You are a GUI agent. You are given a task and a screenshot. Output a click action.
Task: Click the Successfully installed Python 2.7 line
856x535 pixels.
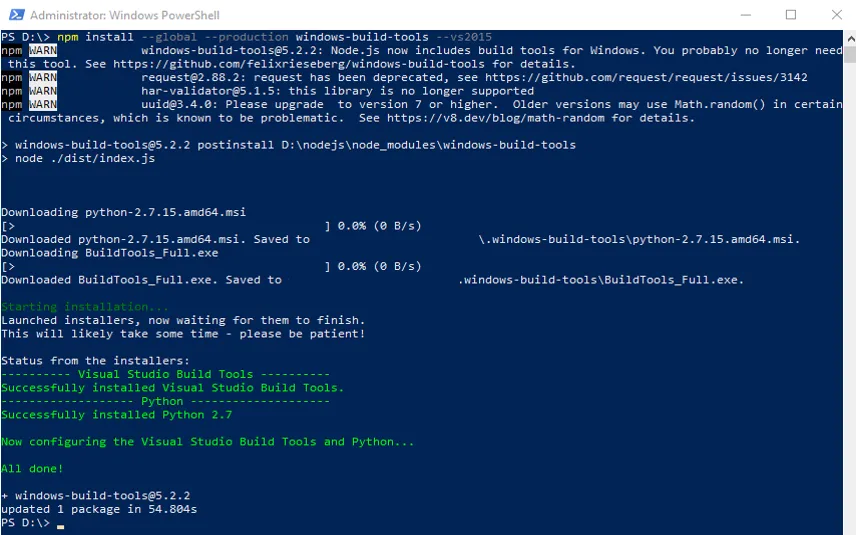[x=116, y=414]
